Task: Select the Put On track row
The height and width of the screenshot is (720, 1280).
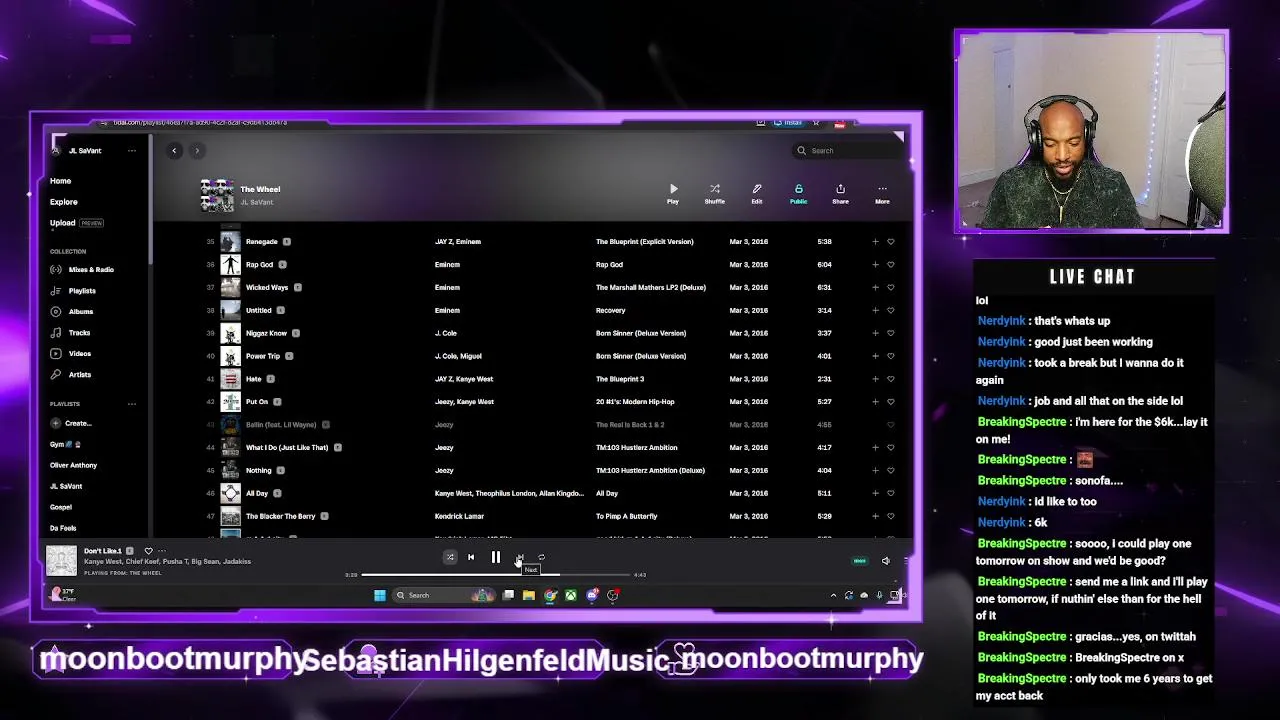Action: (x=550, y=402)
